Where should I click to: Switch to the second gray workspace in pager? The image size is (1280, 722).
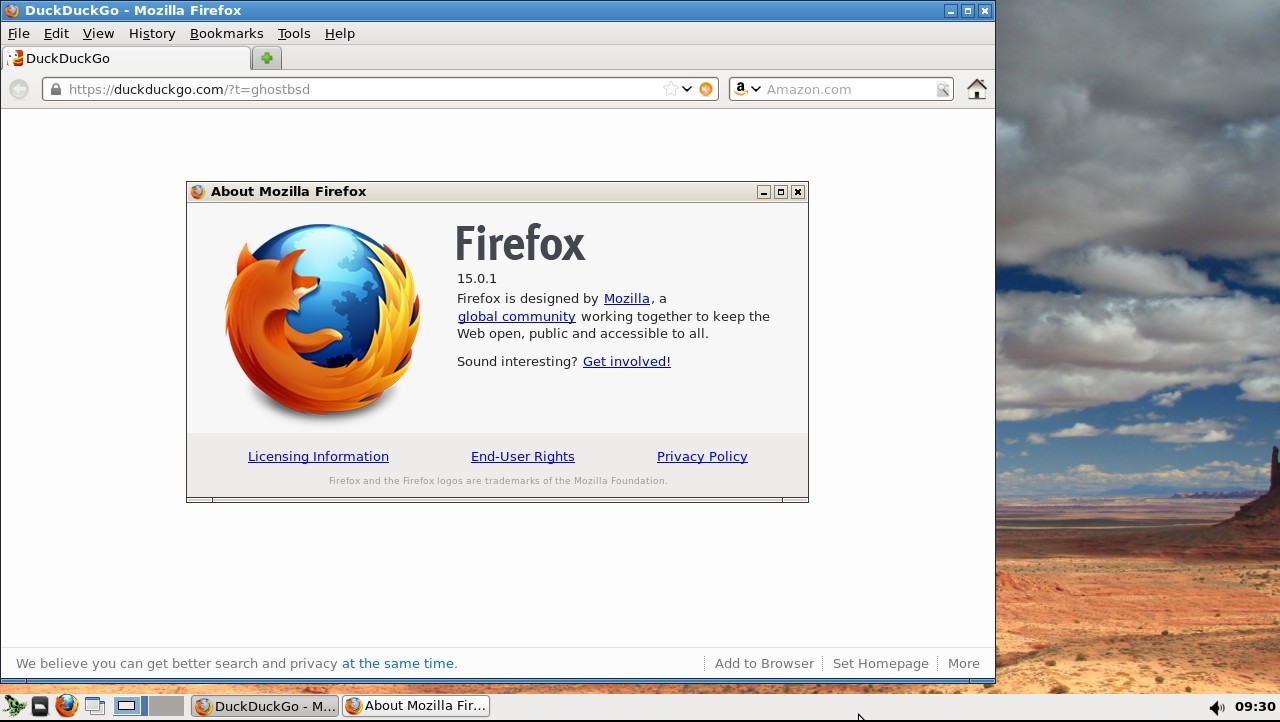click(x=167, y=706)
